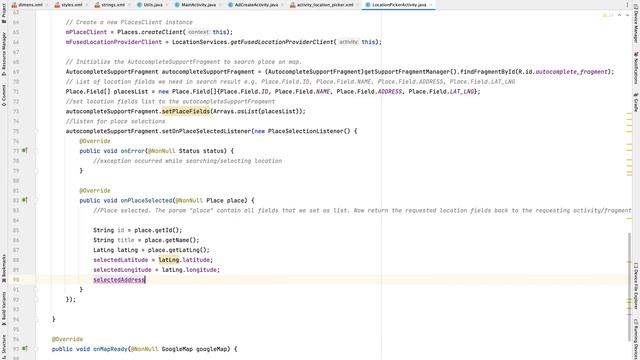Click the selectedAddress text on line 90
The width and height of the screenshot is (640, 360).
(119, 280)
